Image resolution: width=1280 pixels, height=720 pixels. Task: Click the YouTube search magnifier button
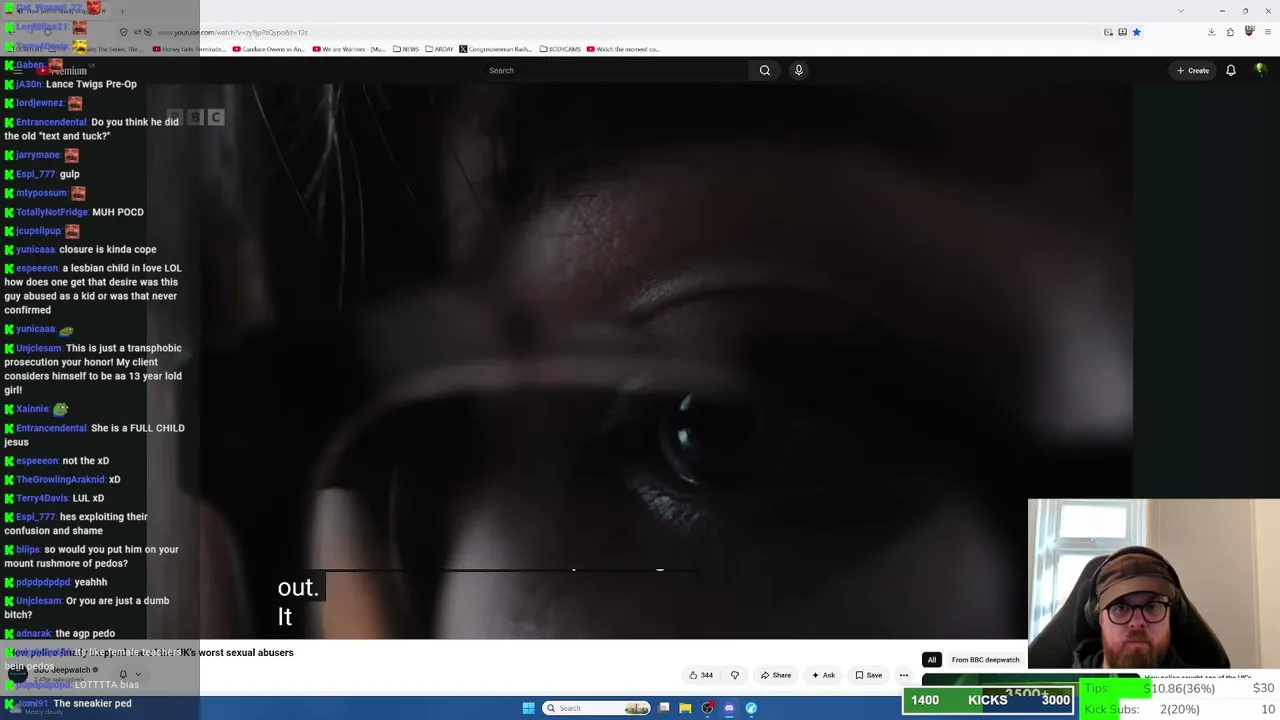[765, 70]
